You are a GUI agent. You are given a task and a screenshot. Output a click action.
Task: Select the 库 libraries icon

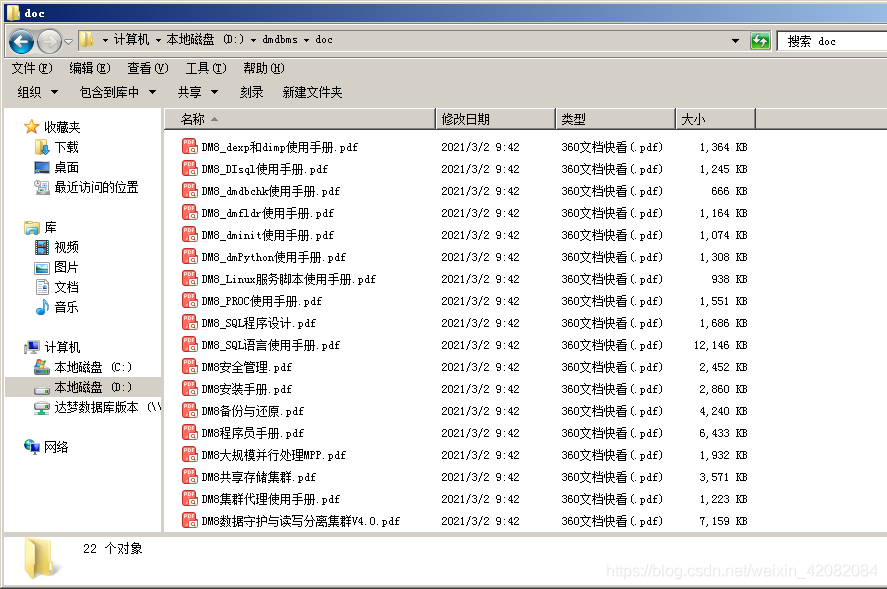tap(32, 227)
